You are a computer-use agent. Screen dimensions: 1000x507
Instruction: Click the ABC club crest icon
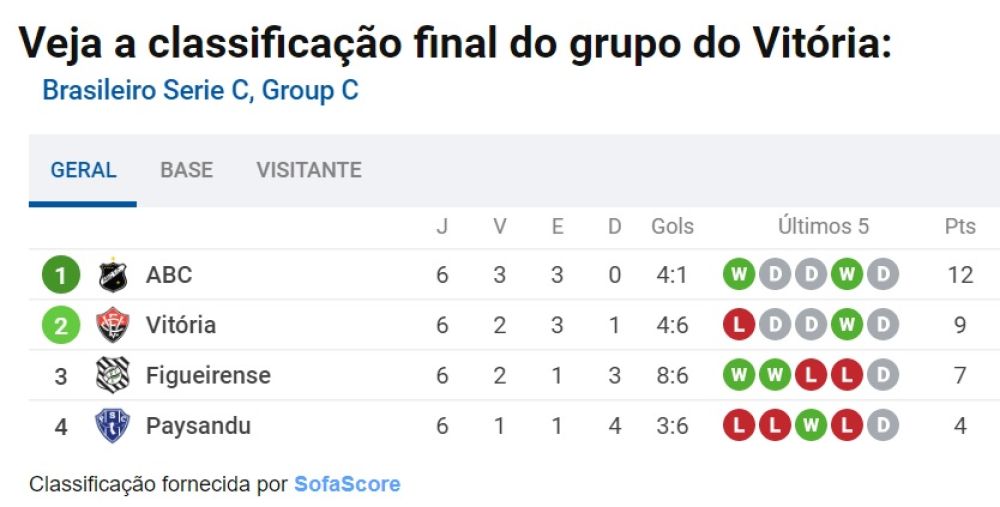[112, 275]
